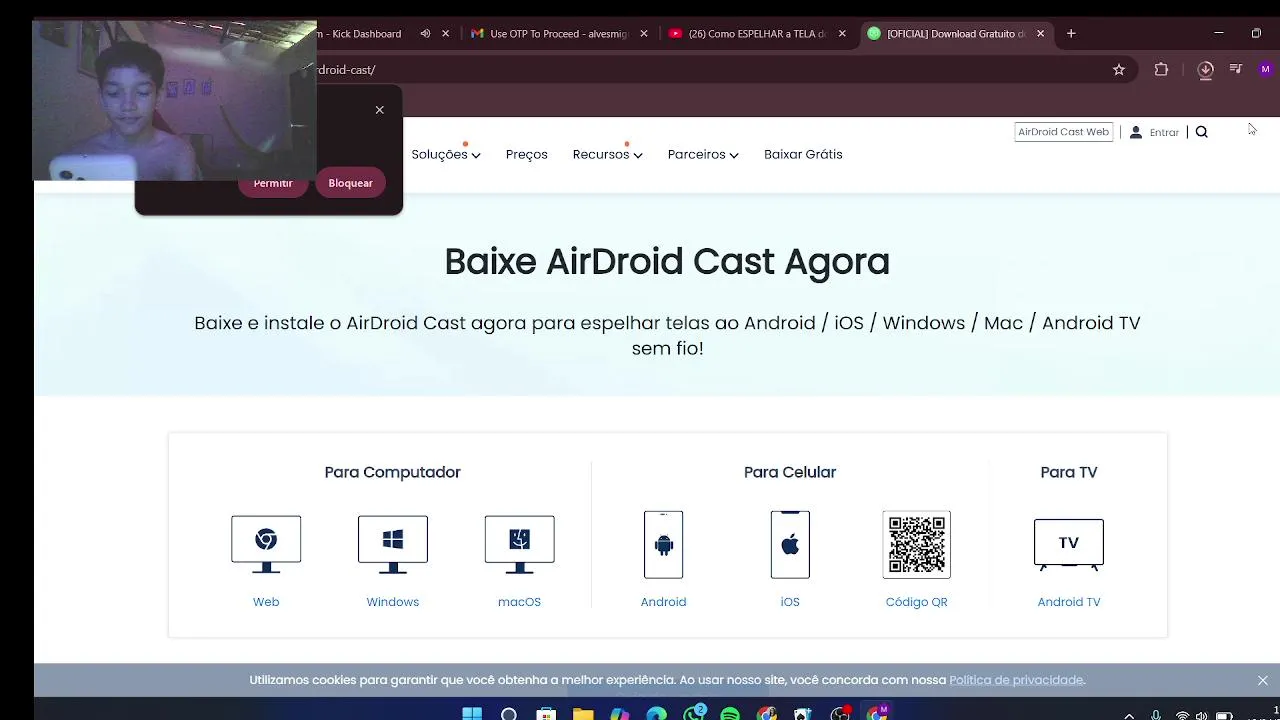Open the Solitaire cards app in taskbar
This screenshot has height=720, width=1280.
tap(803, 714)
